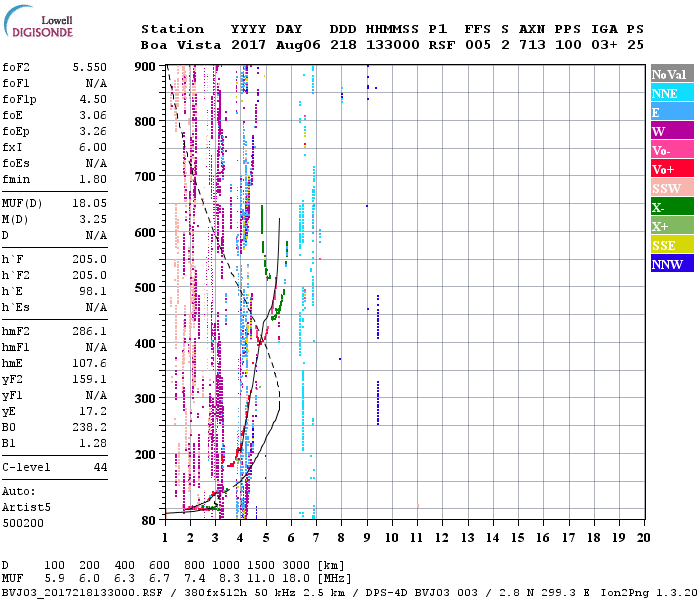
Task: Click the Boa Vista station name
Action: [x=181, y=45]
